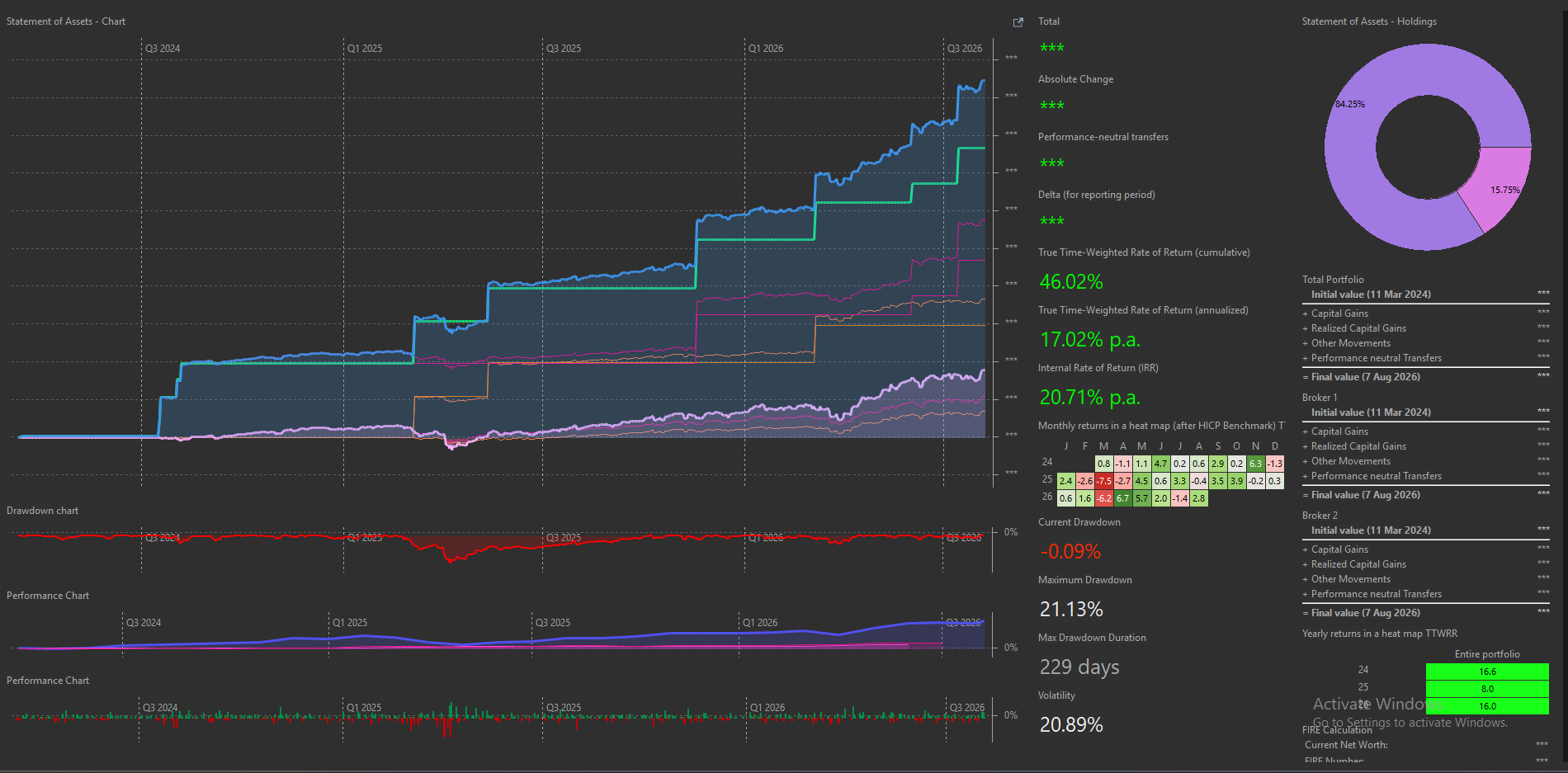Open Statement of Assets chart in new window

pos(1018,22)
